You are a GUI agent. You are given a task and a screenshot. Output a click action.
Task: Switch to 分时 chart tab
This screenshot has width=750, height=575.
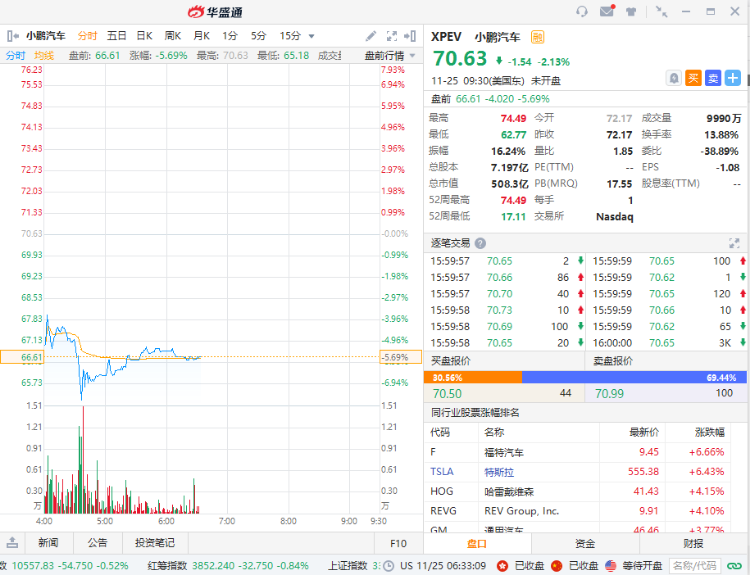[88, 36]
